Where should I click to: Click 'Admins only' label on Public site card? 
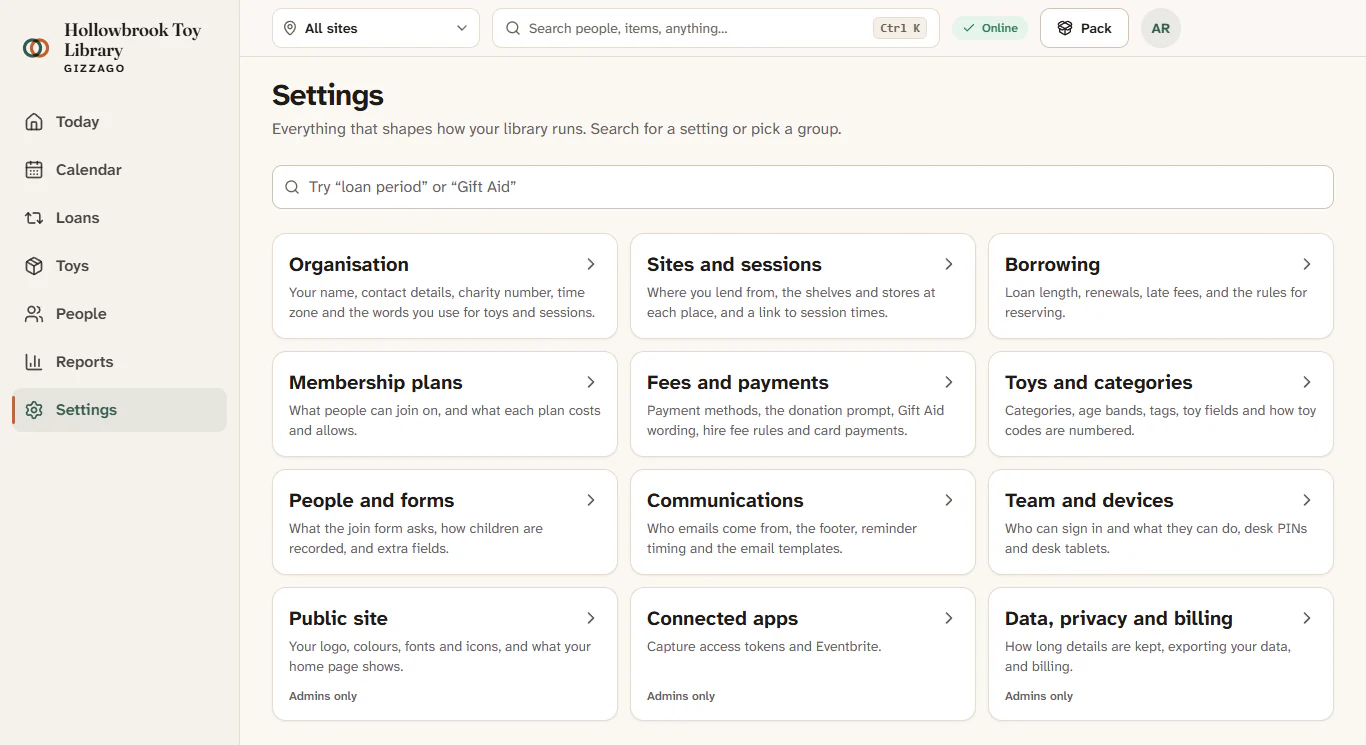(323, 696)
